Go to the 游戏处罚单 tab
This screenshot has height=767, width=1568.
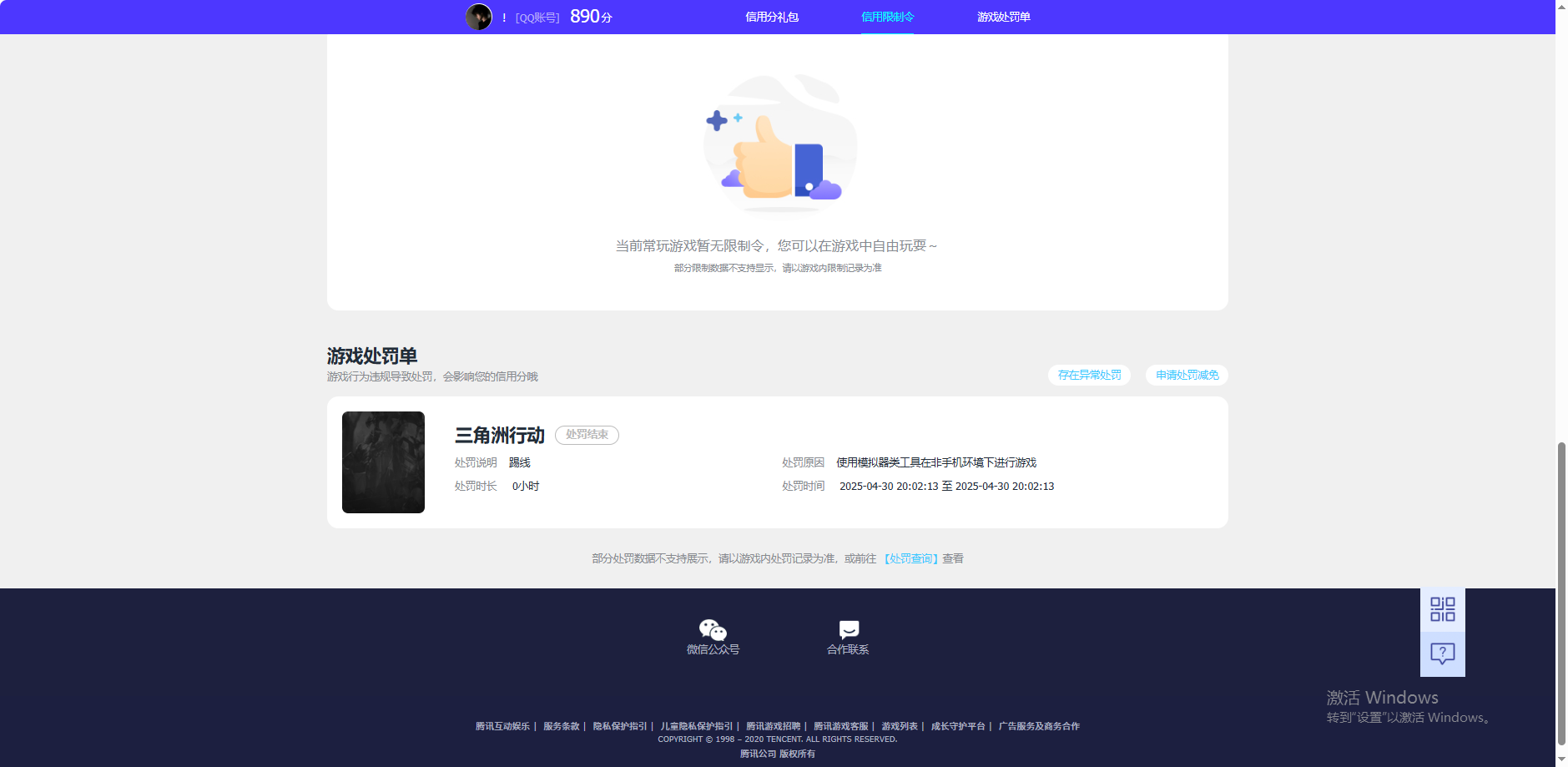[1003, 17]
